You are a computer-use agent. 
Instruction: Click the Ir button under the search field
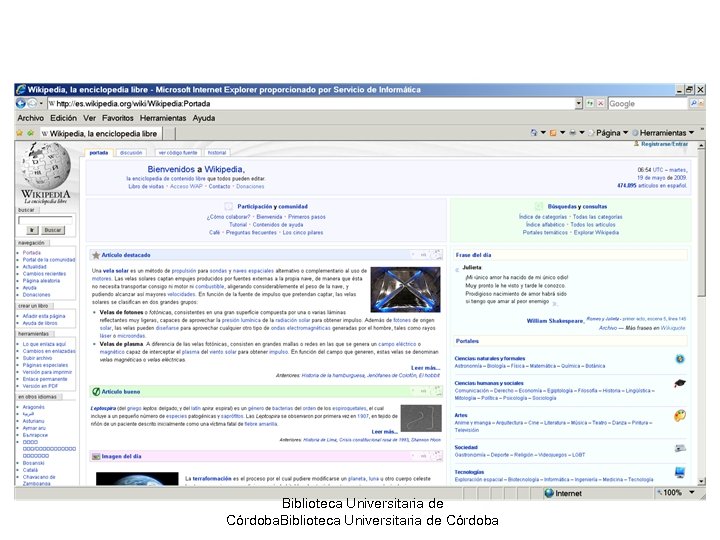[x=32, y=230]
